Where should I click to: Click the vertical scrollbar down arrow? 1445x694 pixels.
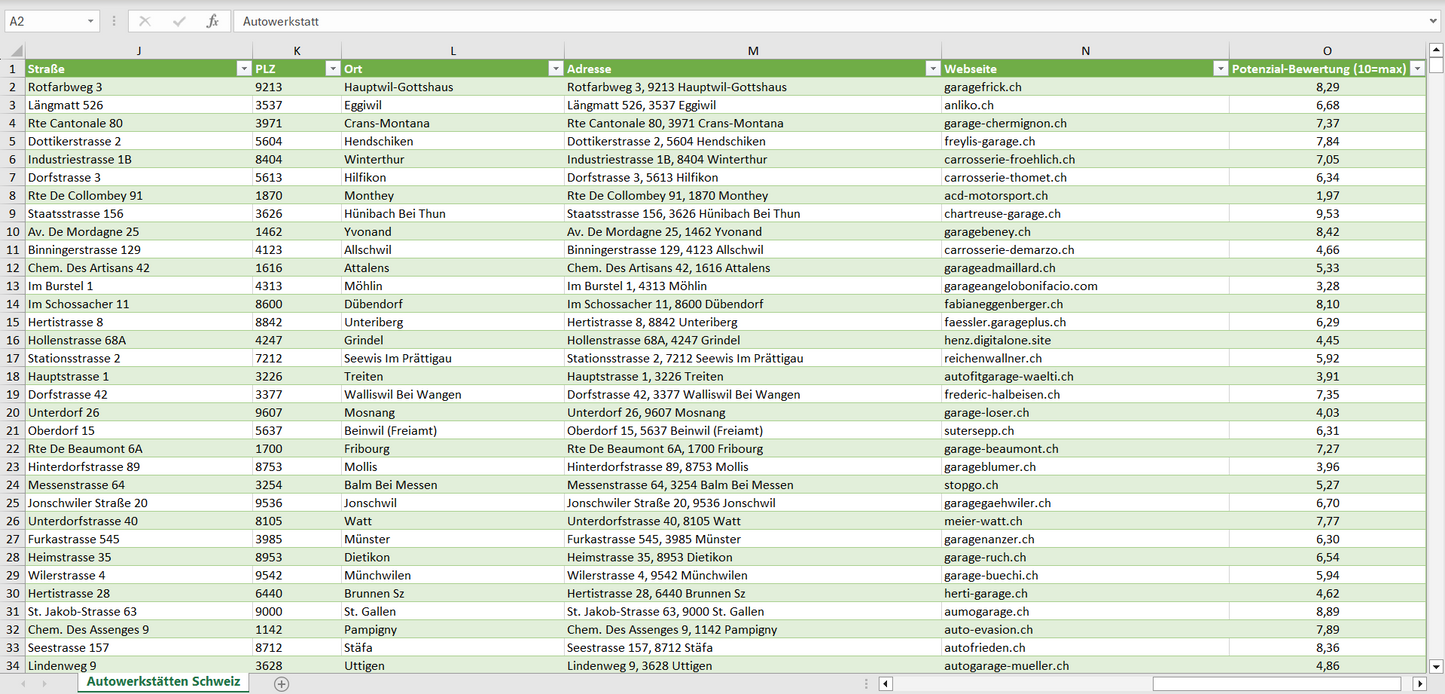click(x=1436, y=665)
